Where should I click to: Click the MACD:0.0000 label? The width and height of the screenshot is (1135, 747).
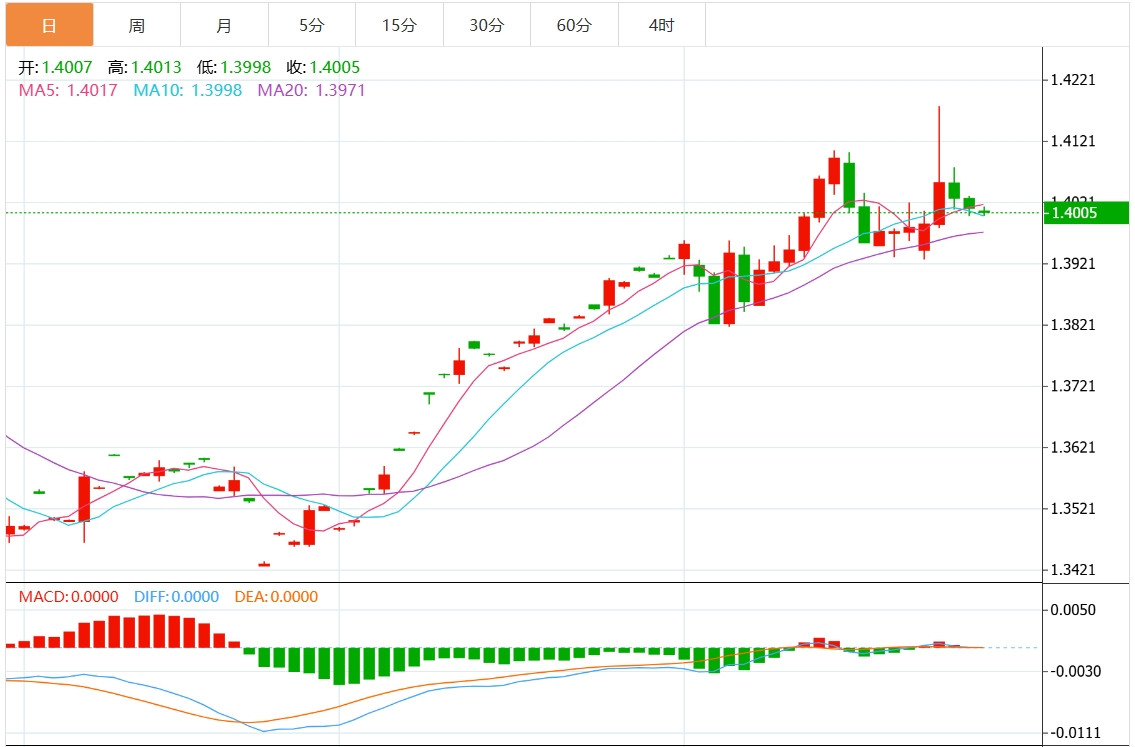click(68, 596)
